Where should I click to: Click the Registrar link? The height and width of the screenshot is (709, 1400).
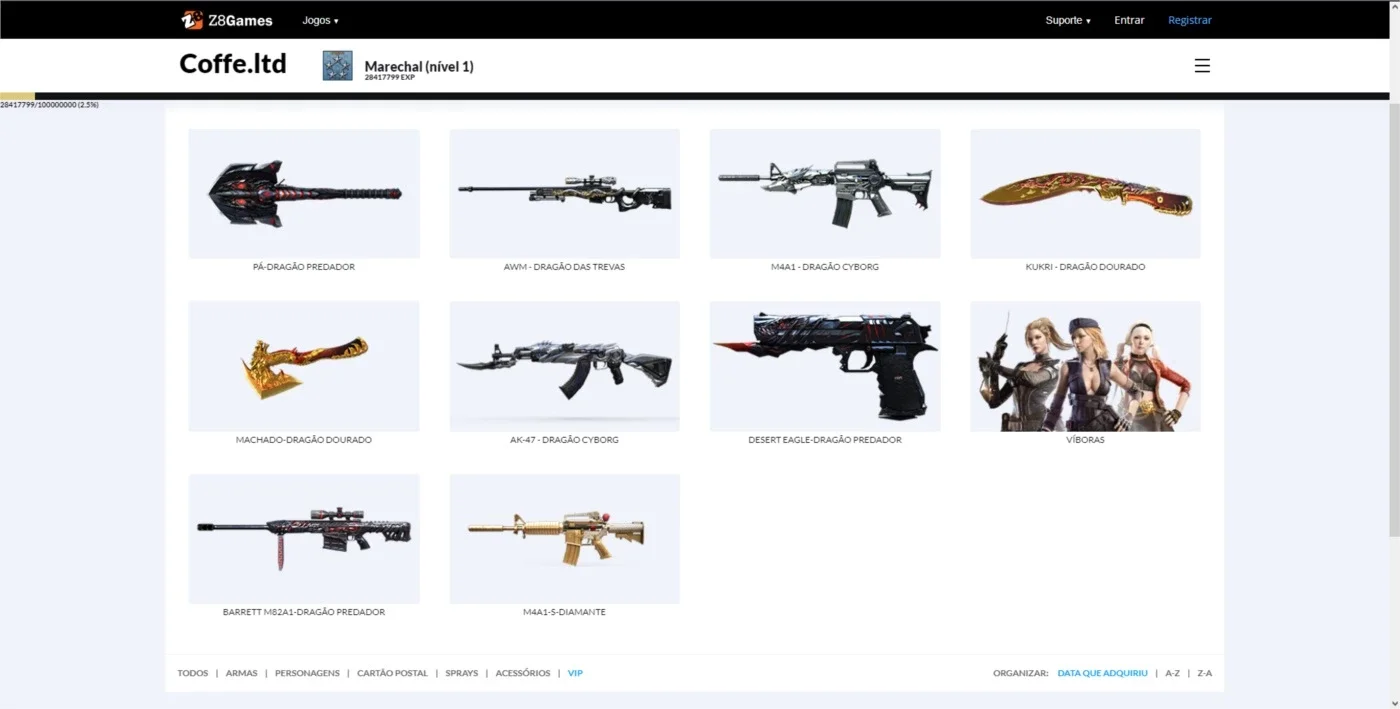click(x=1190, y=20)
